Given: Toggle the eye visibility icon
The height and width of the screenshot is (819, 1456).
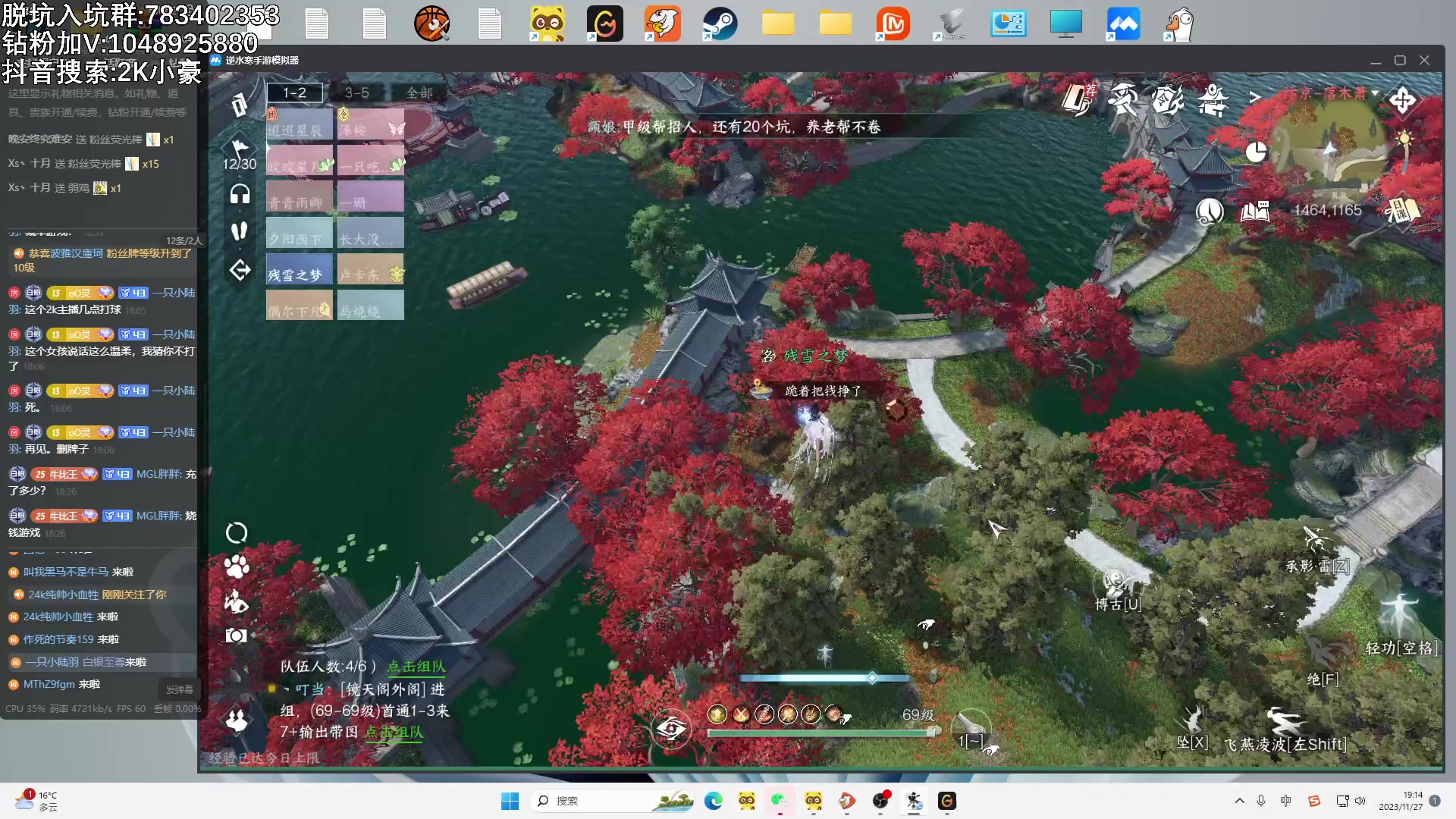Looking at the screenshot, I should [x=670, y=730].
